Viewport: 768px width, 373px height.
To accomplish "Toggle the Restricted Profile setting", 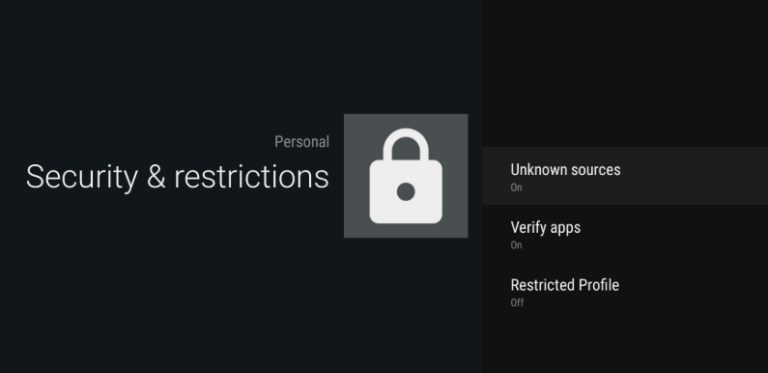I will pyautogui.click(x=625, y=291).
